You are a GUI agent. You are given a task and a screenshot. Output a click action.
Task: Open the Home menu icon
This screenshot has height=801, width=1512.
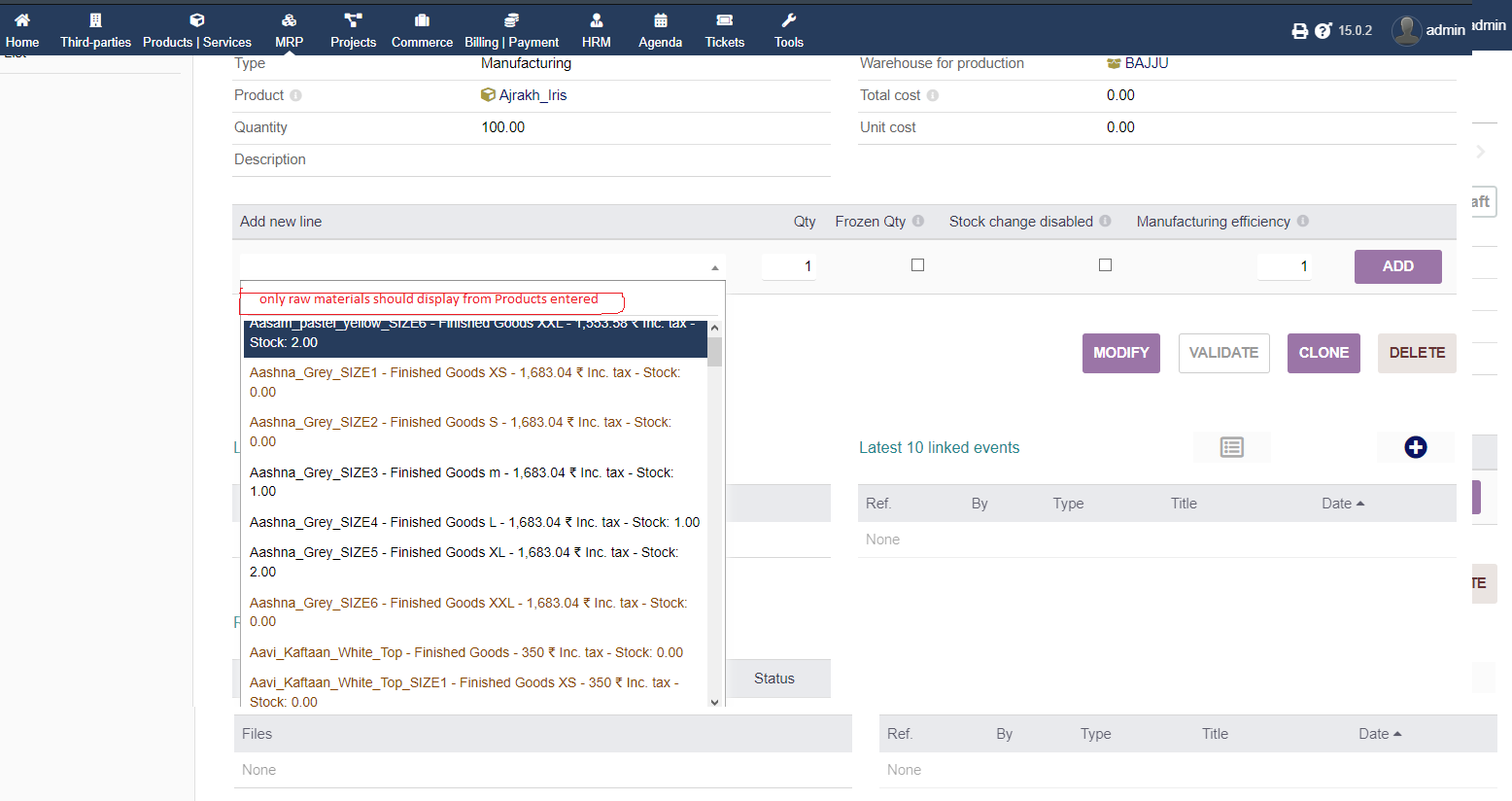[x=21, y=19]
